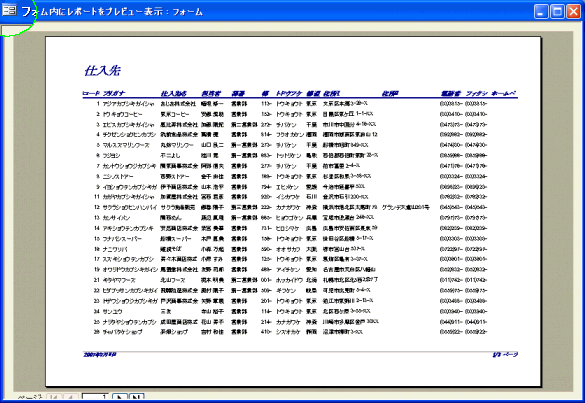585x403 pixels.
Task: Click the page count text in footer
Action: [x=505, y=354]
